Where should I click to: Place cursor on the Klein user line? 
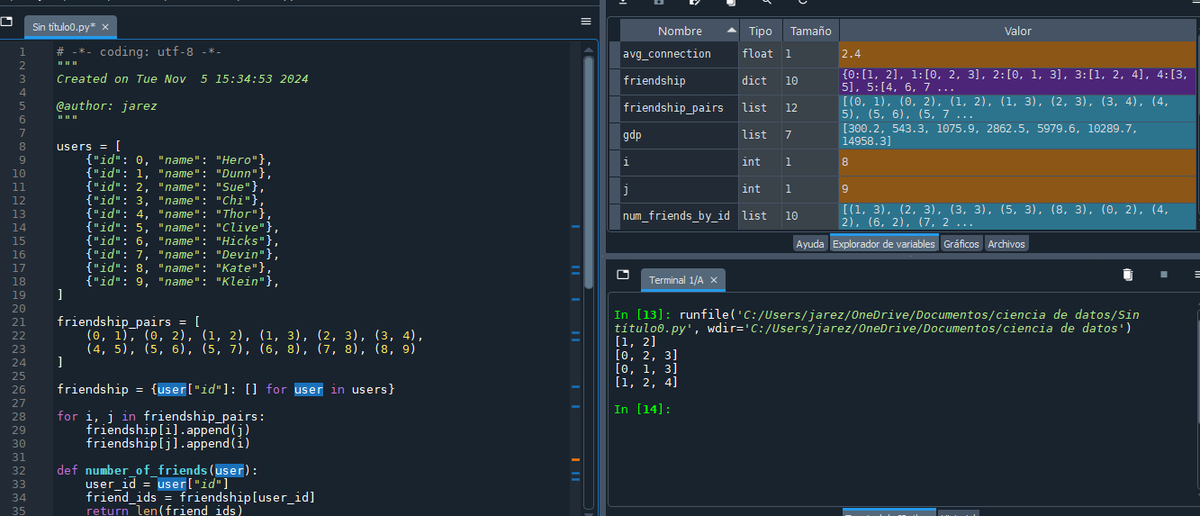pos(182,281)
